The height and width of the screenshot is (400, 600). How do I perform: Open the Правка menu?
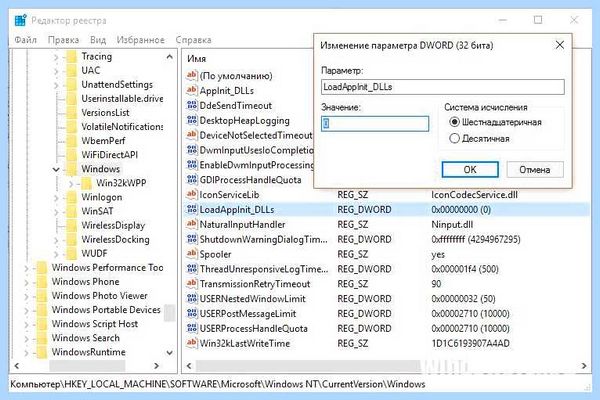pos(64,40)
